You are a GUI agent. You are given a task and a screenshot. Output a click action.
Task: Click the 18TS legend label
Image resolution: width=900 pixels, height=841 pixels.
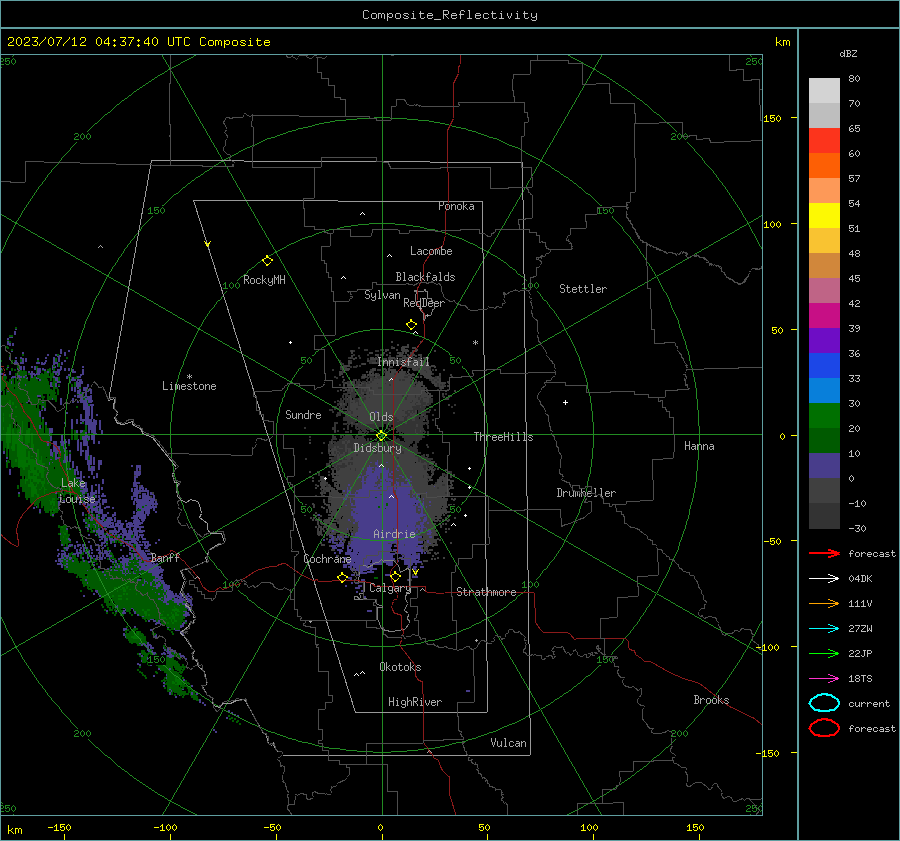point(860,679)
